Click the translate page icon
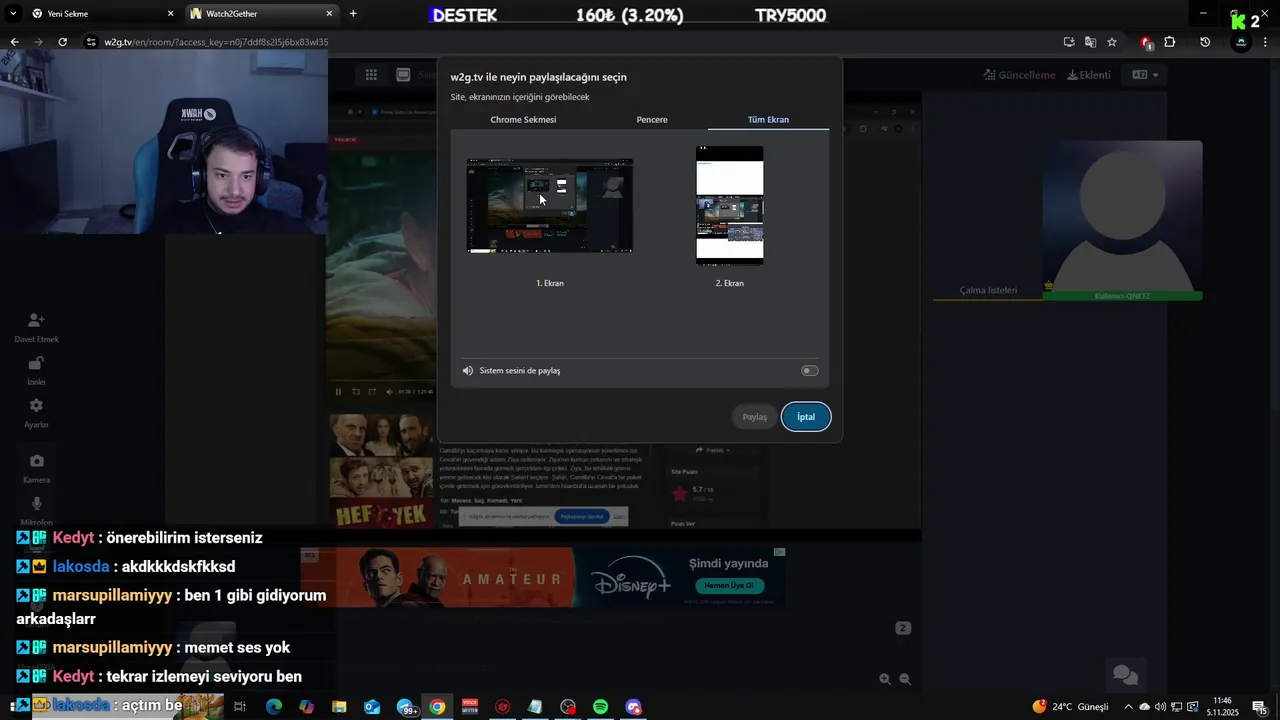 pyautogui.click(x=1090, y=42)
